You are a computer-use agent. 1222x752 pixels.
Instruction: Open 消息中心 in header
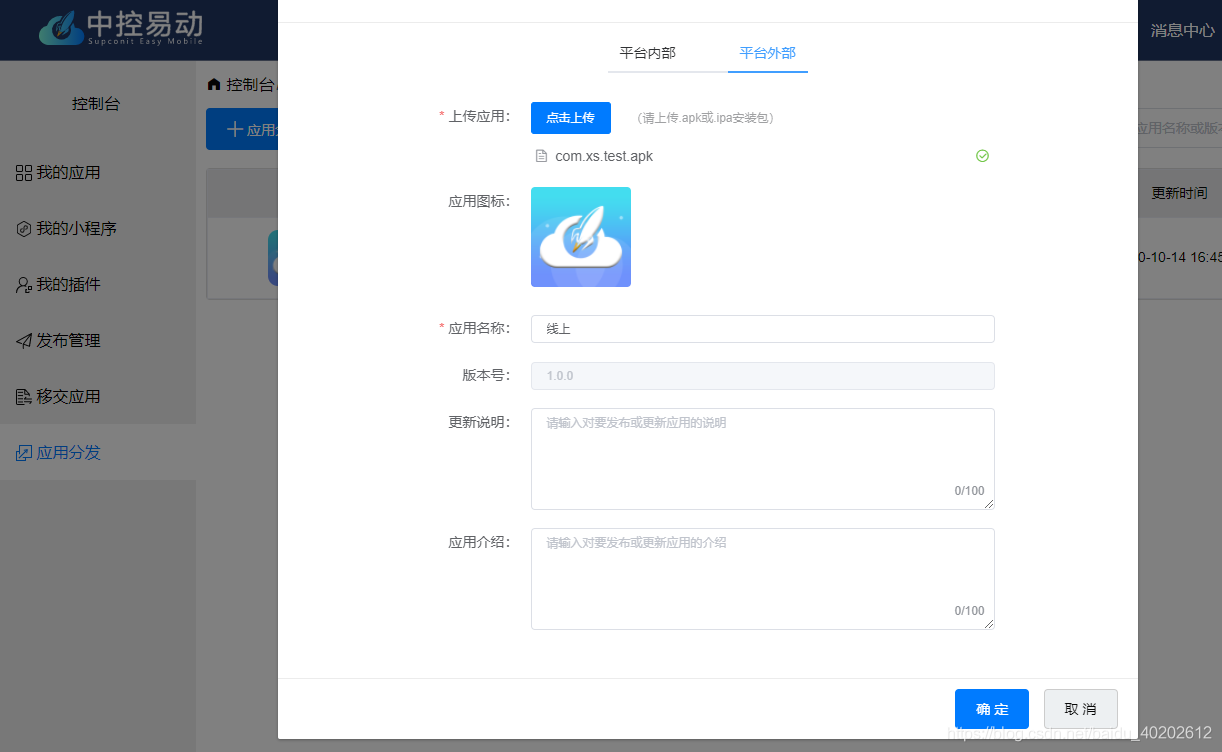(x=1183, y=30)
